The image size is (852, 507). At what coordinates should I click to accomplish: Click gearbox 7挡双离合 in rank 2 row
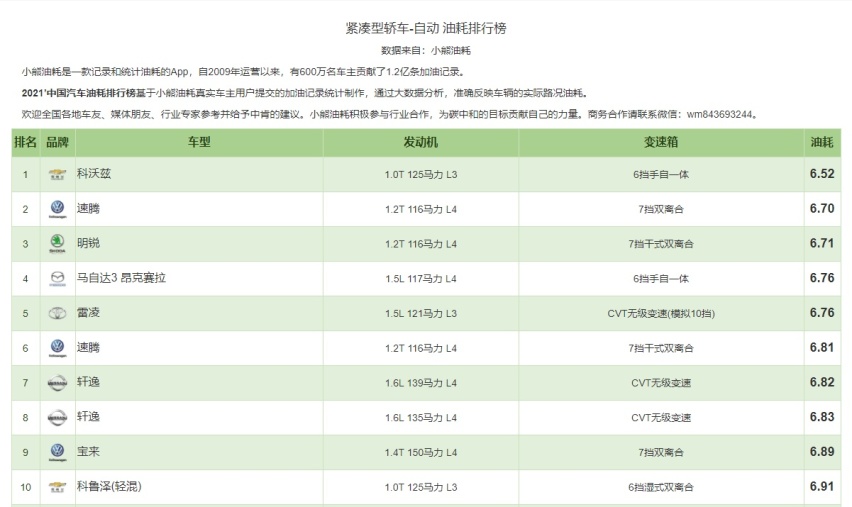pyautogui.click(x=661, y=210)
